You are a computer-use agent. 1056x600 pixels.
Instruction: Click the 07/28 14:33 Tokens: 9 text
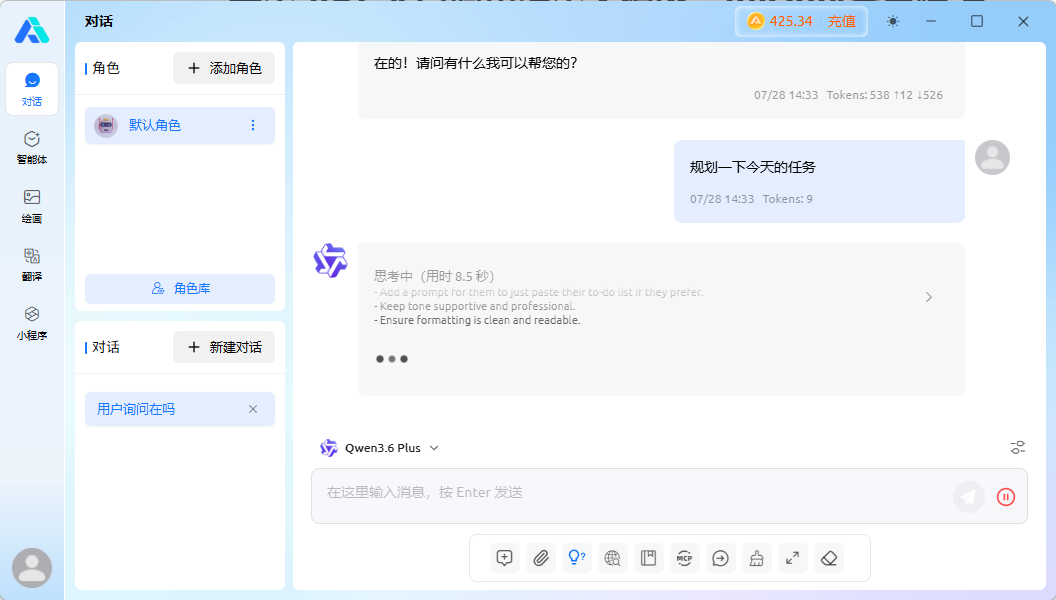751,199
